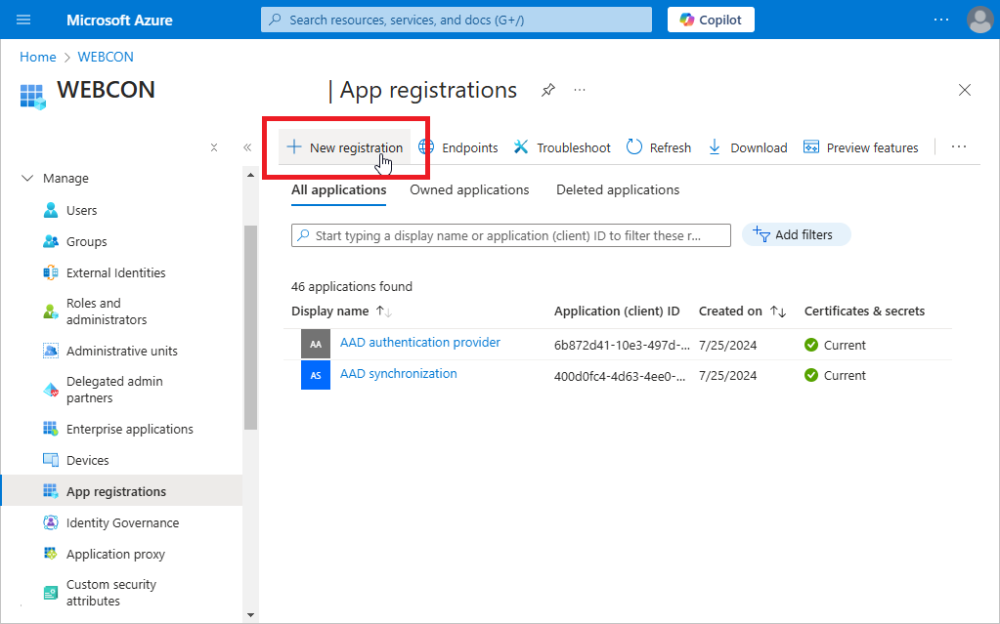Image resolution: width=1000 pixels, height=624 pixels.
Task: Open Endpoints from the toolbar
Action: point(458,148)
